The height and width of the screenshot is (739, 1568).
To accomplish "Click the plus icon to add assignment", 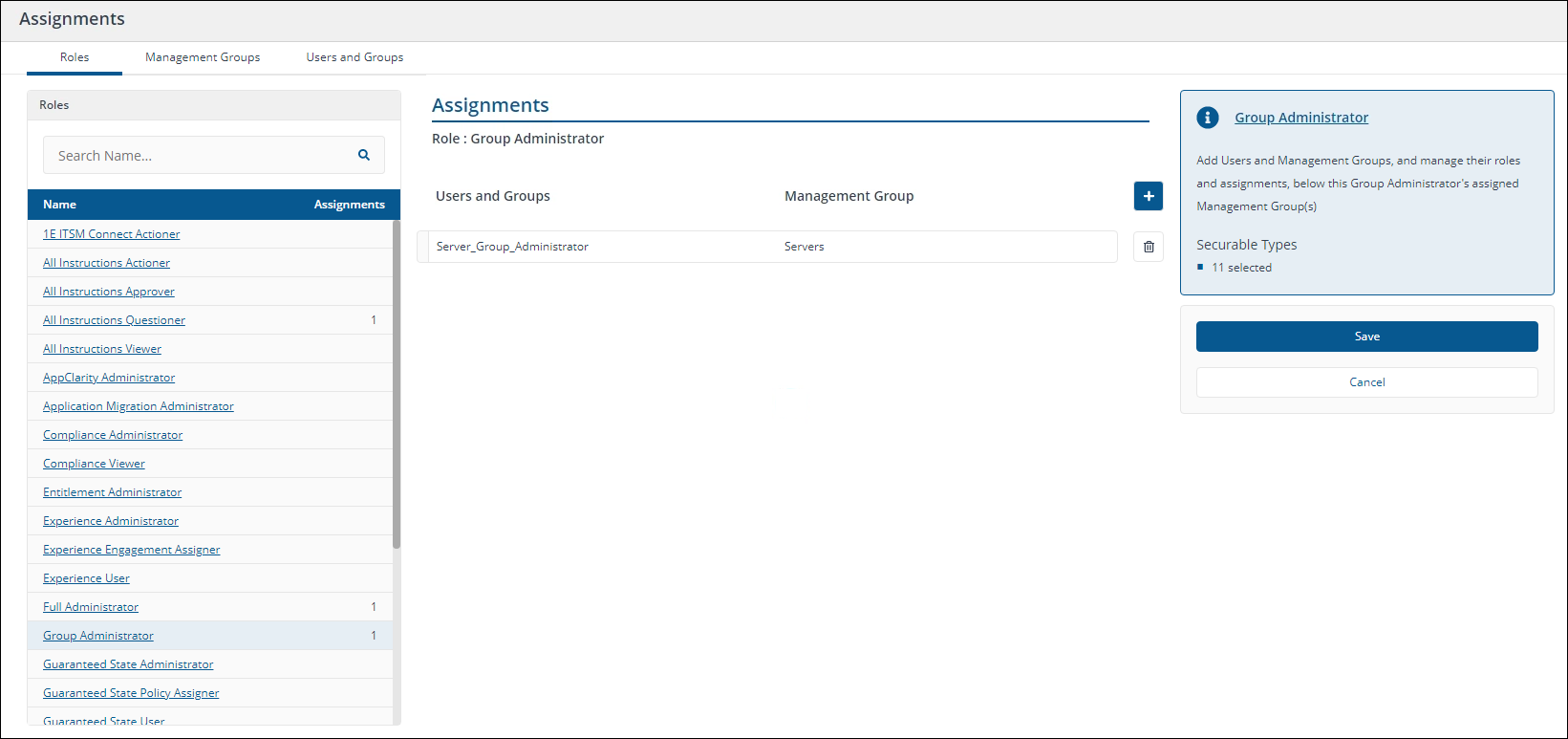I will tap(1149, 196).
